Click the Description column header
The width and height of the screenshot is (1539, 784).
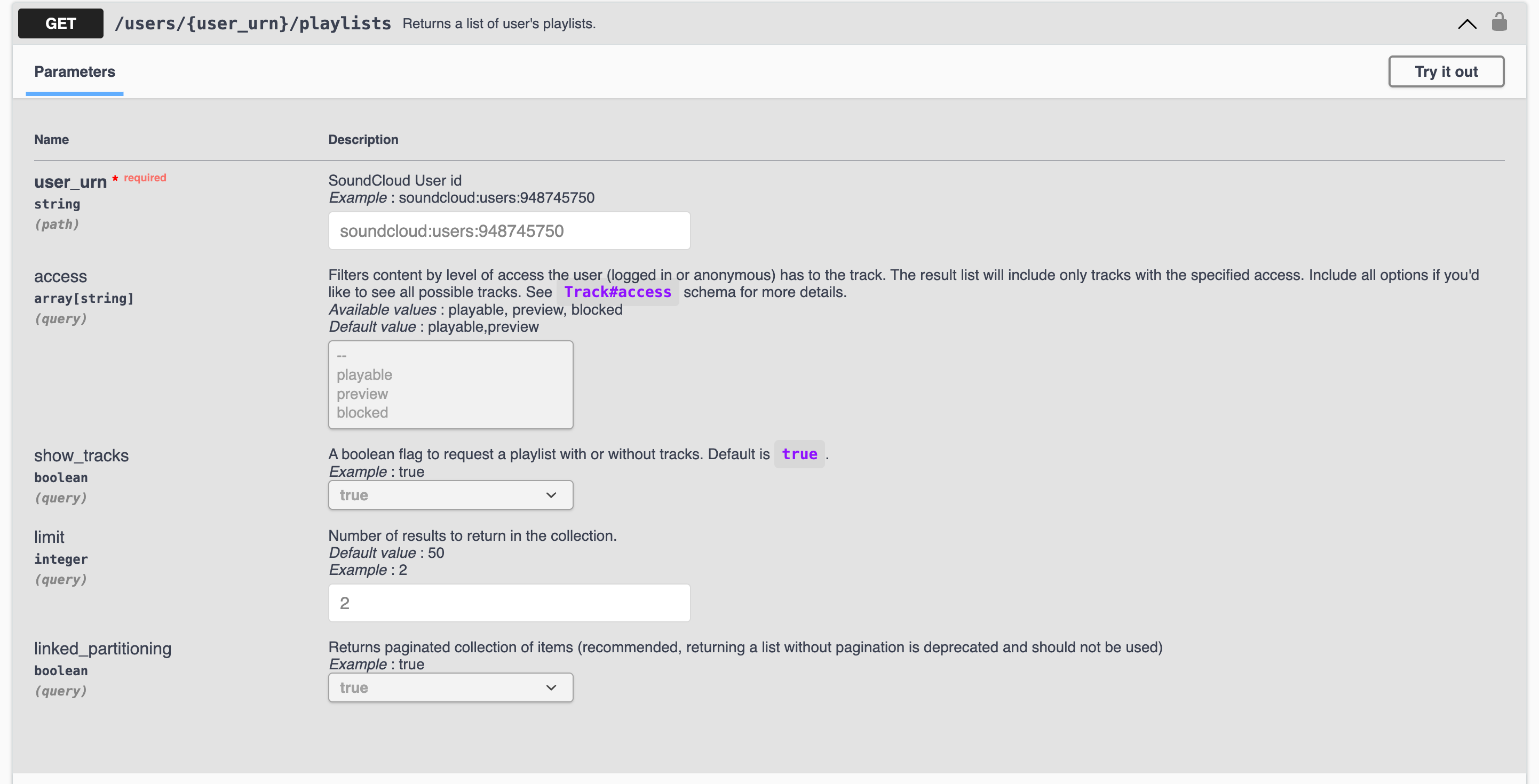[x=363, y=140]
